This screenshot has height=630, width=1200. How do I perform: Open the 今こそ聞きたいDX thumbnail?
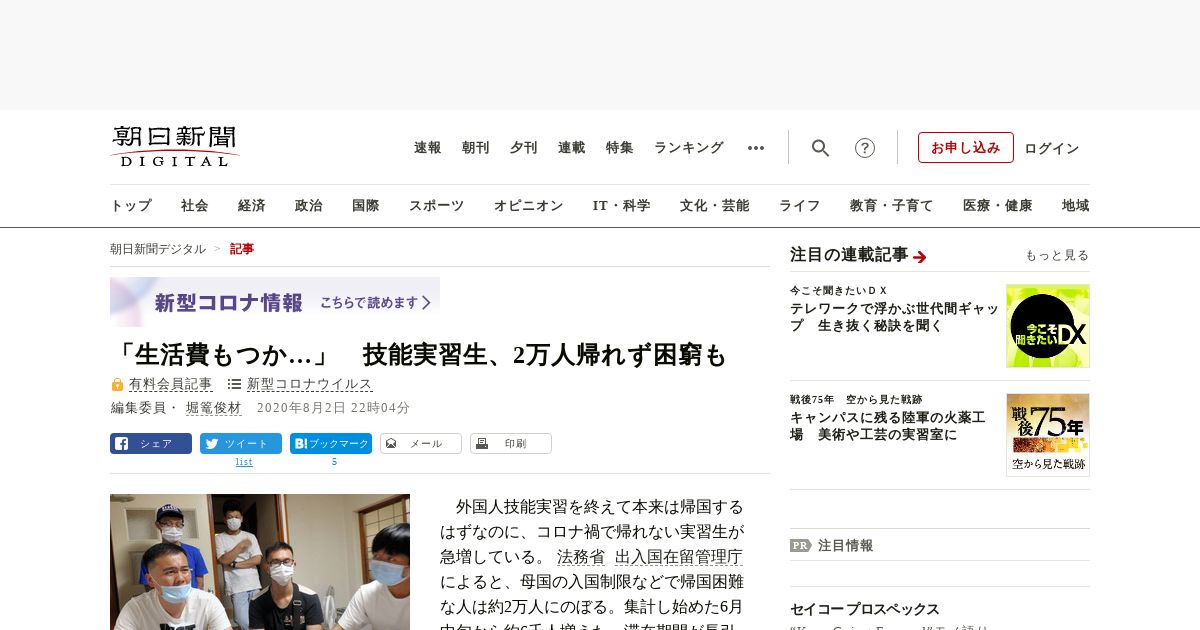point(1048,326)
